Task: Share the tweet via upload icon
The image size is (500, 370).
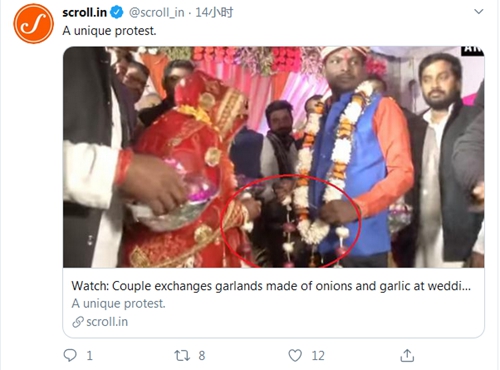Action: tap(407, 355)
